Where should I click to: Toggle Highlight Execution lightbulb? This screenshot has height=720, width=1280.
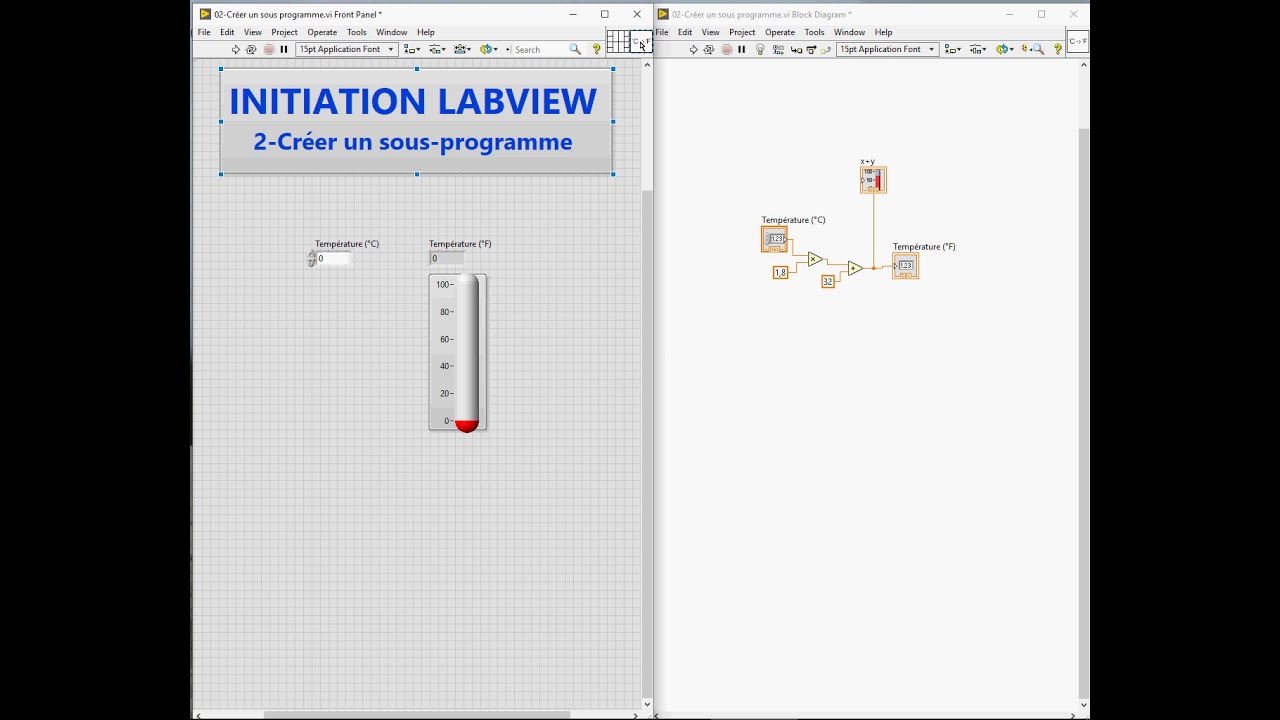click(x=760, y=49)
